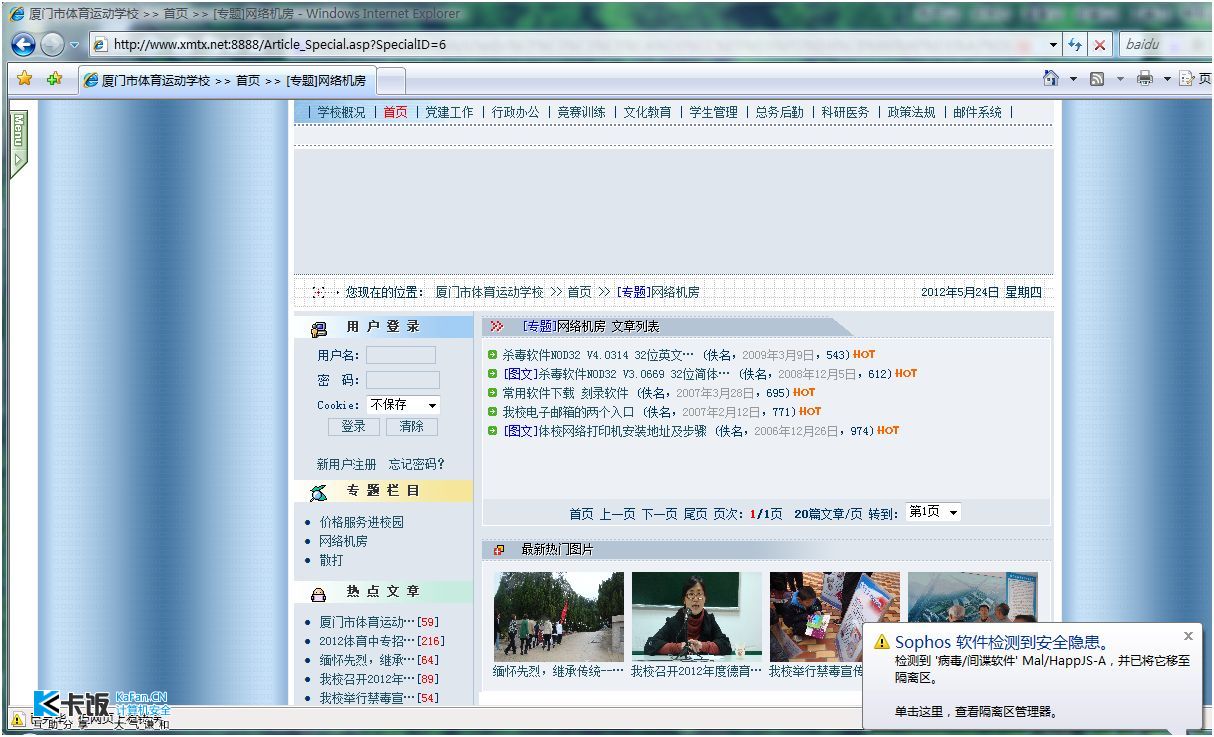Open 价格服务进校园 special topic
The height and width of the screenshot is (737, 1214).
click(361, 522)
